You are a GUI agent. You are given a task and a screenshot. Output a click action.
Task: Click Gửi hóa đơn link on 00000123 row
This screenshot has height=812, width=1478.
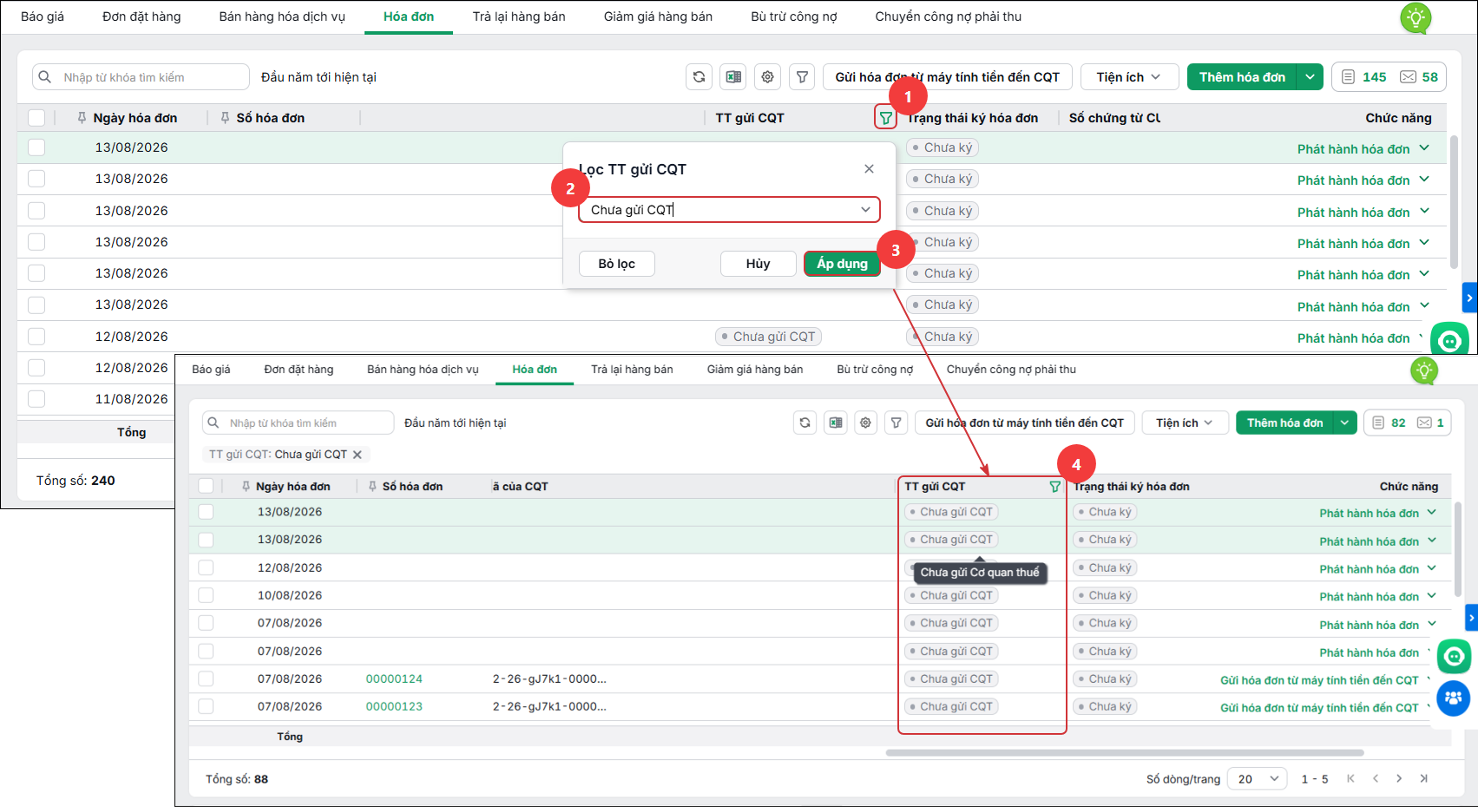tap(1319, 708)
